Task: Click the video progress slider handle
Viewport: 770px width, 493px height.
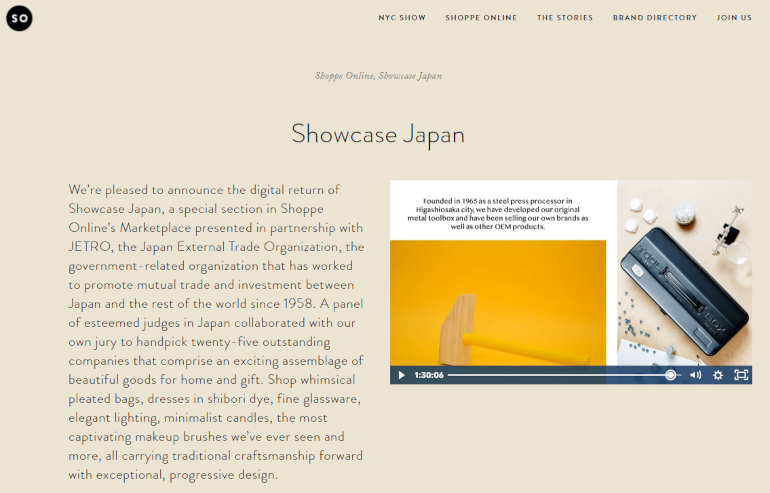Action: 671,375
